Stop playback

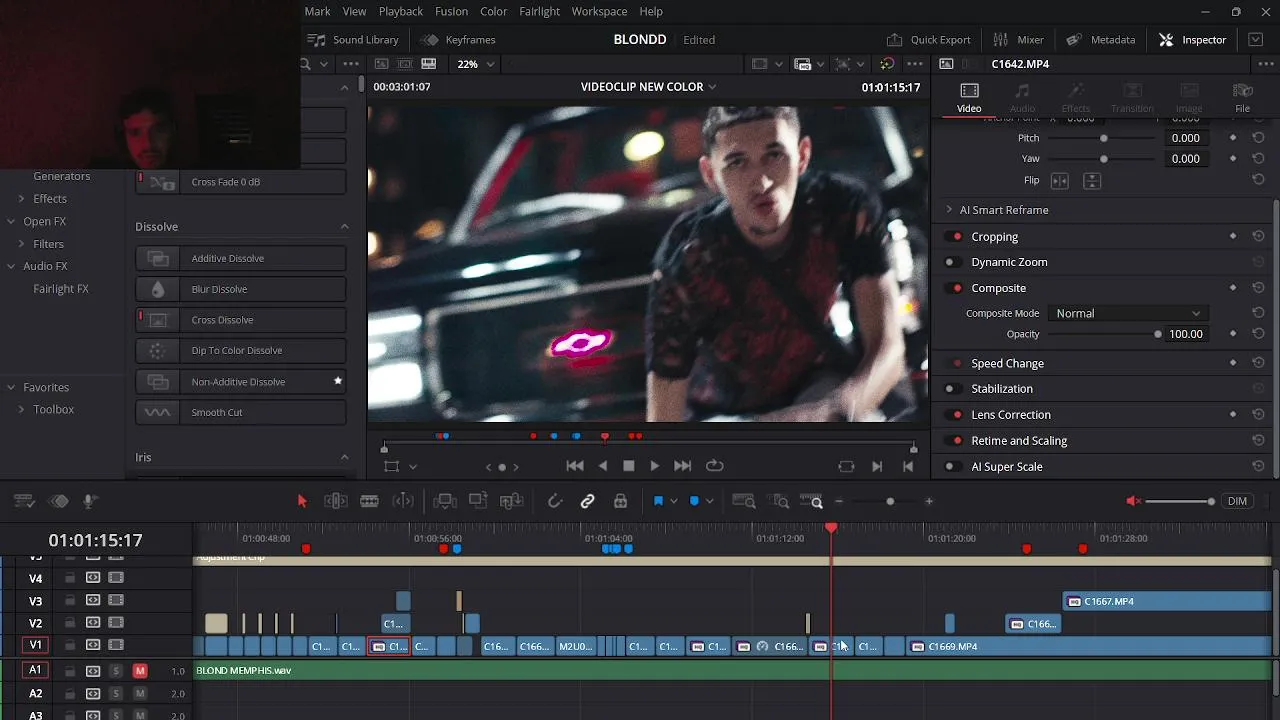[629, 466]
